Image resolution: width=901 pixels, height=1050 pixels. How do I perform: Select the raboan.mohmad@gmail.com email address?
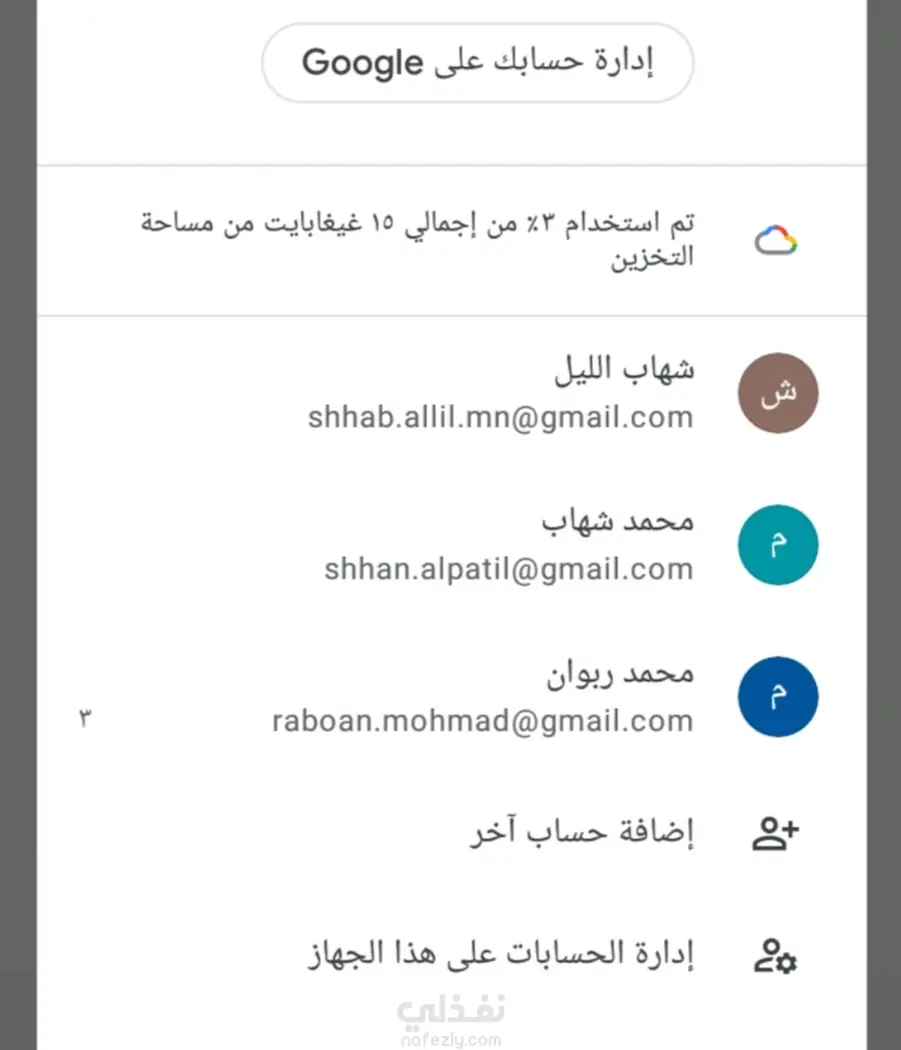coord(482,721)
